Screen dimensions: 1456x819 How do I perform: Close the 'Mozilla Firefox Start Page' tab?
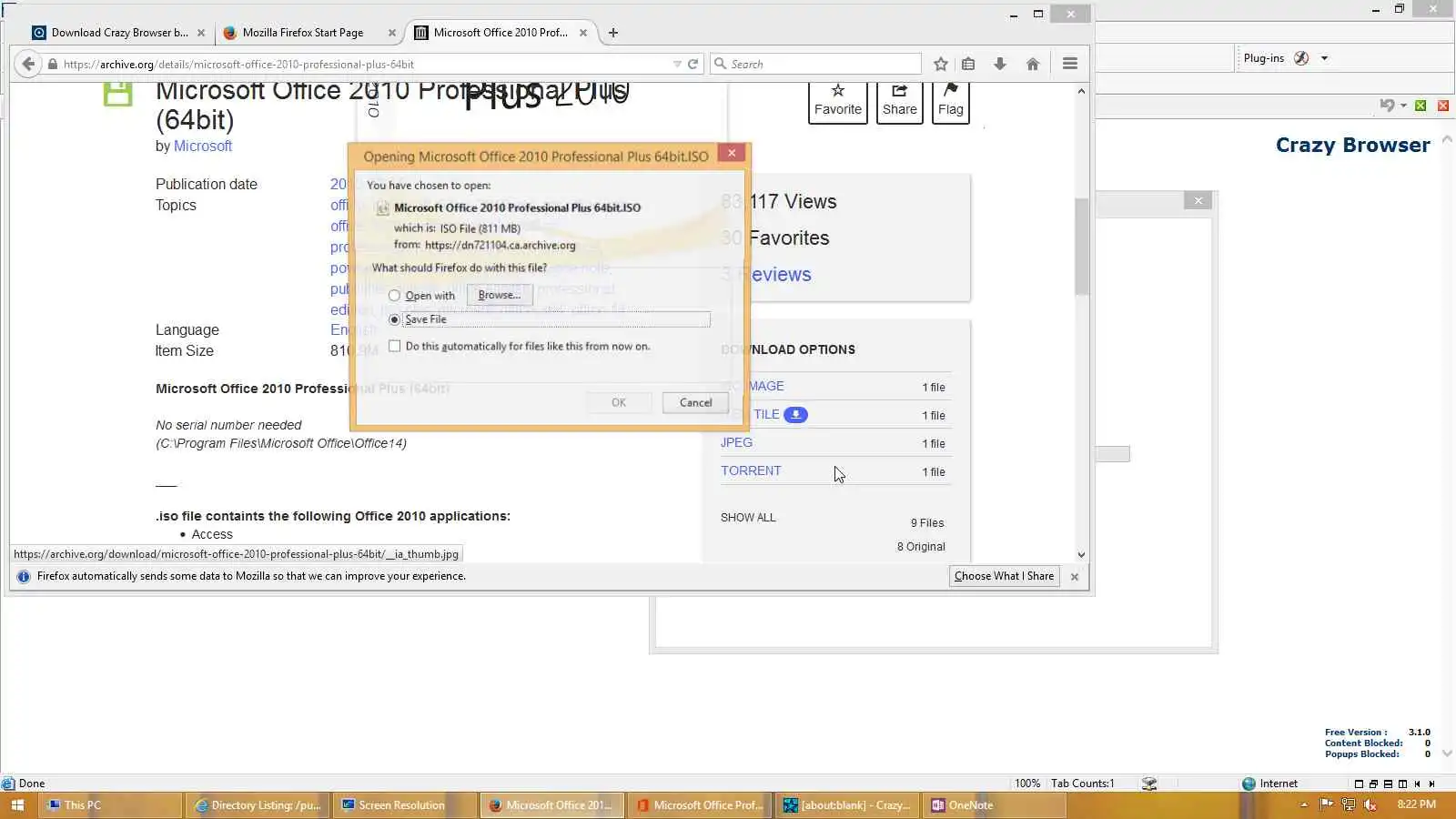pos(392,33)
